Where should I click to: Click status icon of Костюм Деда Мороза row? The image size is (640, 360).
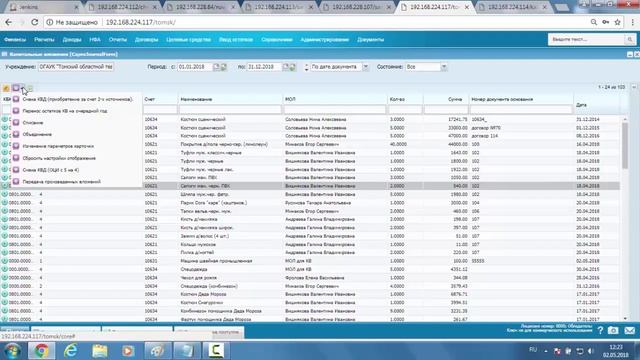(5, 294)
